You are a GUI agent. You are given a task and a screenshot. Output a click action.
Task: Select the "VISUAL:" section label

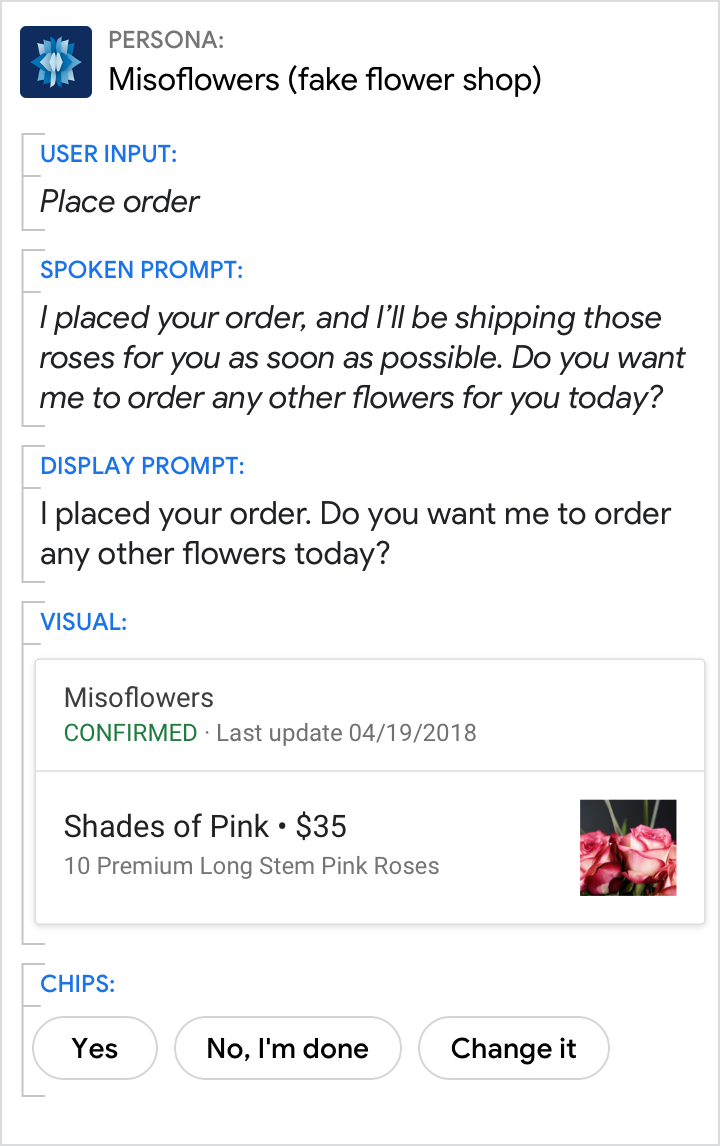(x=83, y=622)
